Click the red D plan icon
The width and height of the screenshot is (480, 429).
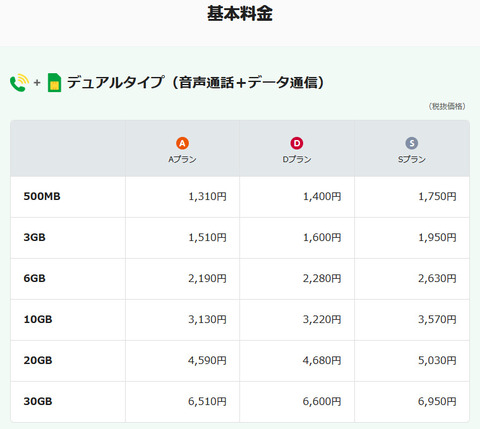click(x=297, y=143)
